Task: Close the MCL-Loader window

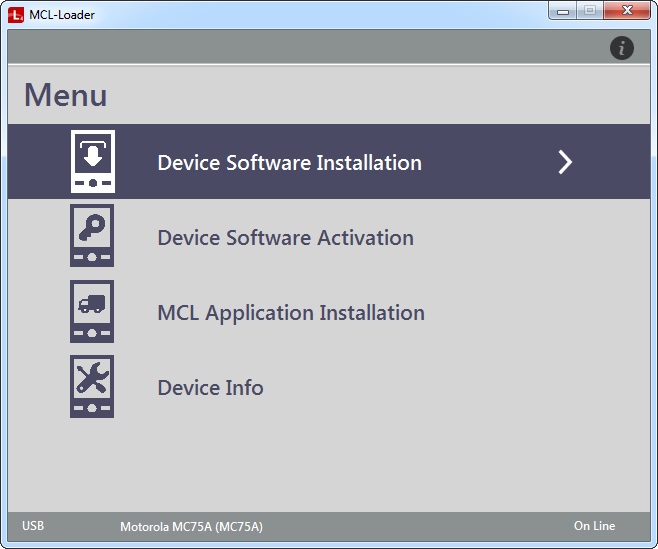Action: (627, 10)
